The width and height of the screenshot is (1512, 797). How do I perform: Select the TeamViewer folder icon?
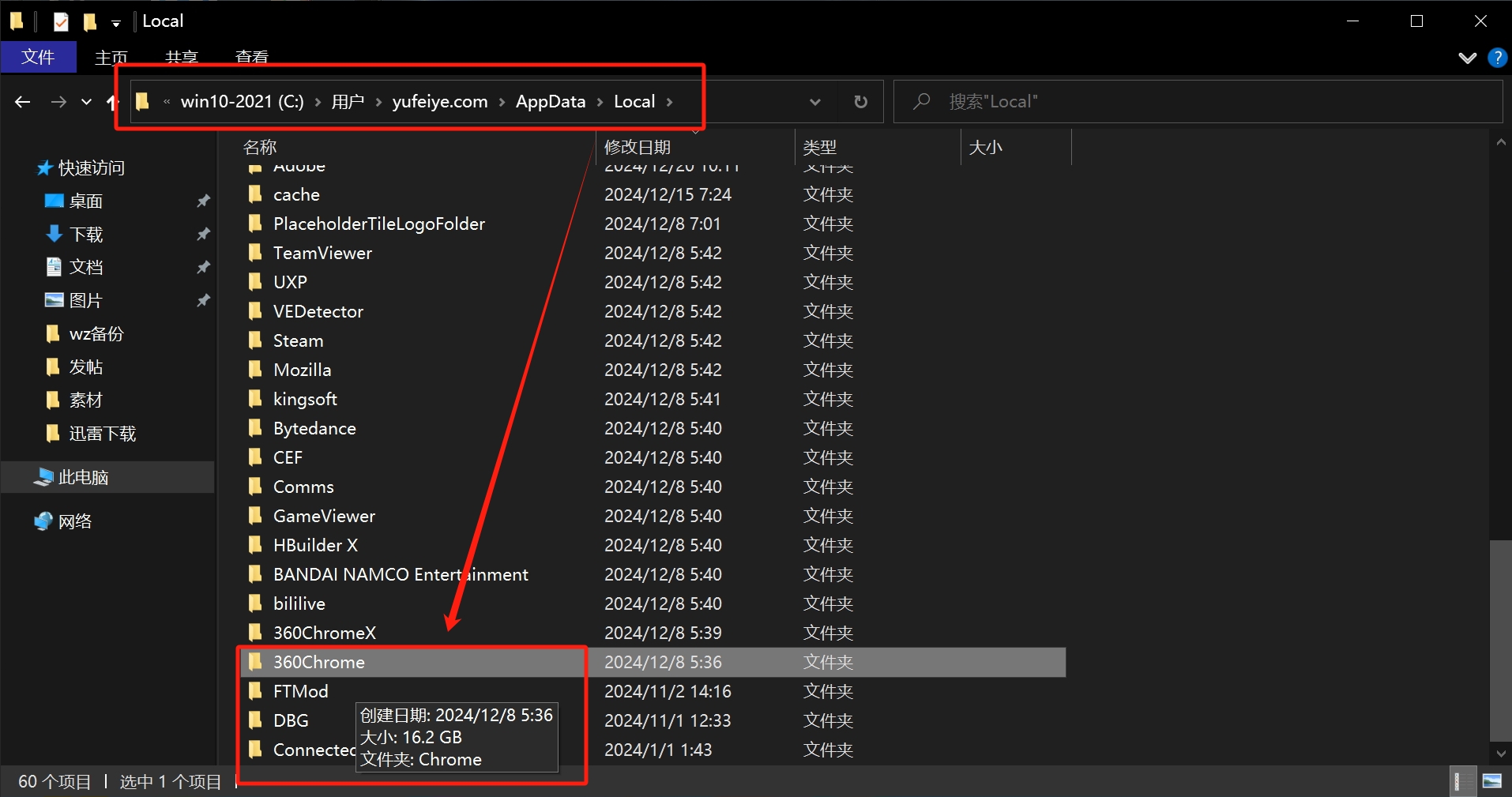pyautogui.click(x=254, y=252)
